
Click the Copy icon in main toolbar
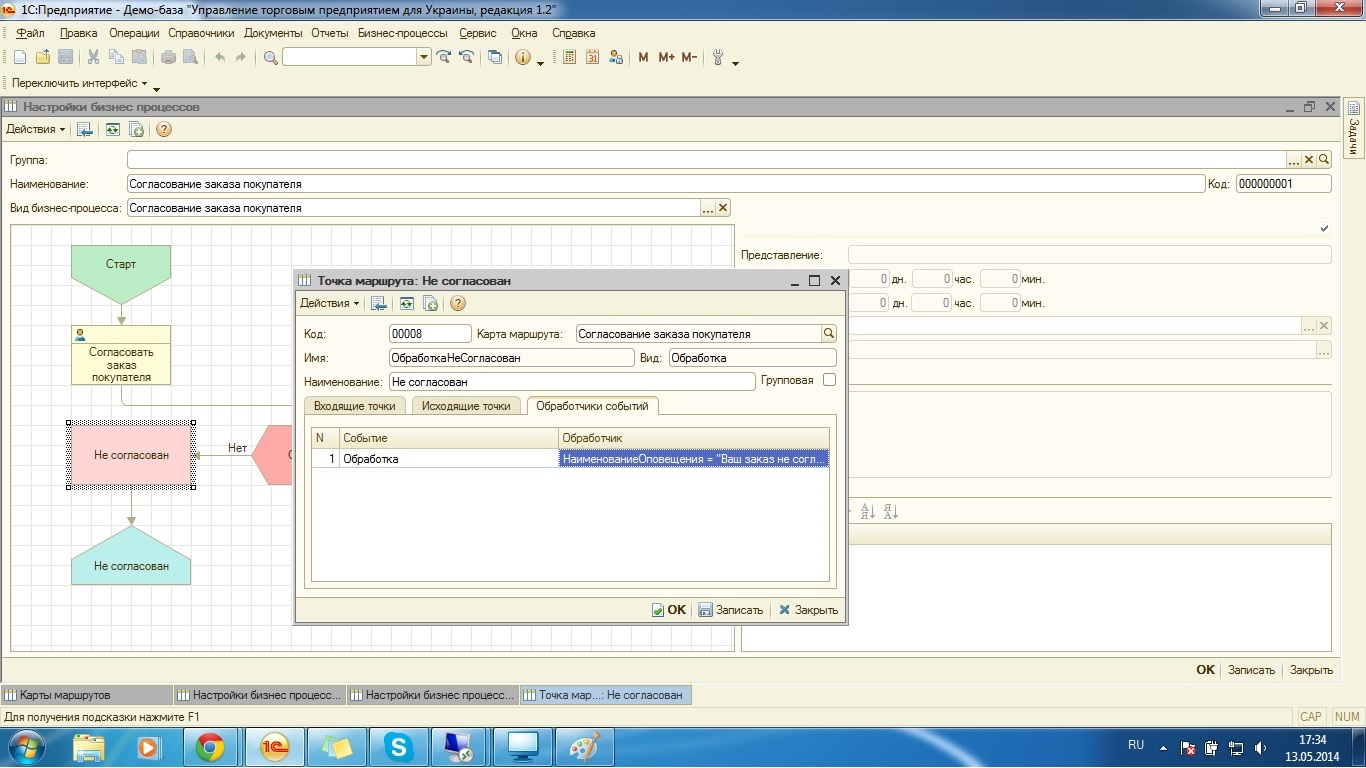point(116,57)
